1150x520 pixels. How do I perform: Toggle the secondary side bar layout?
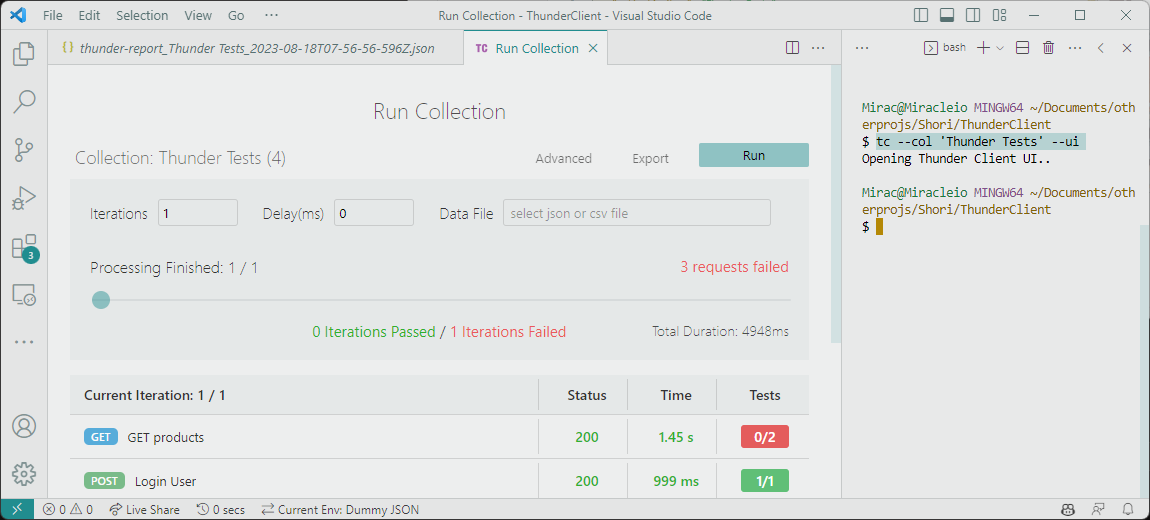tap(973, 15)
